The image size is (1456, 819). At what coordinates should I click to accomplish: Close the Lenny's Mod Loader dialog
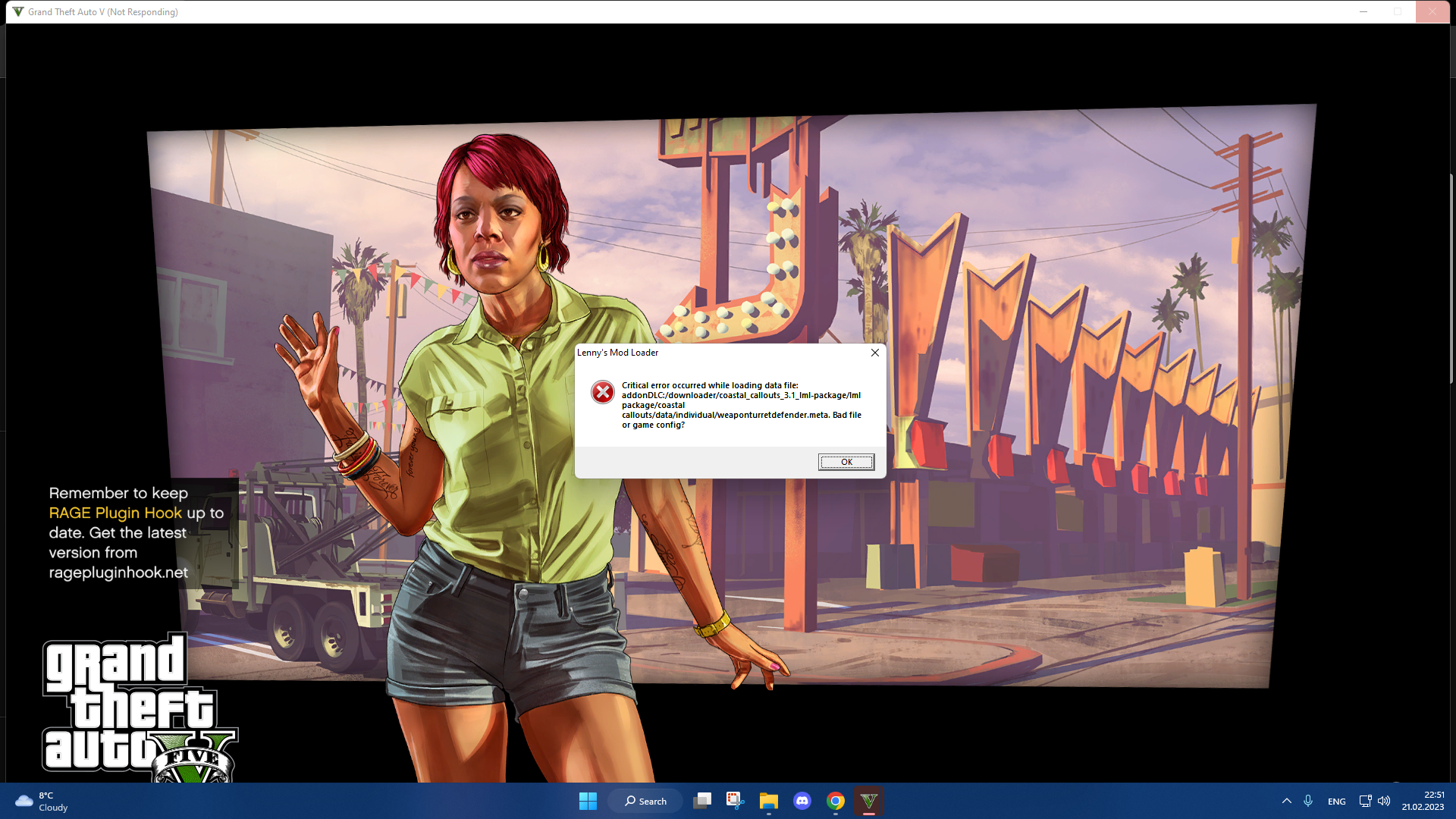[x=874, y=353]
